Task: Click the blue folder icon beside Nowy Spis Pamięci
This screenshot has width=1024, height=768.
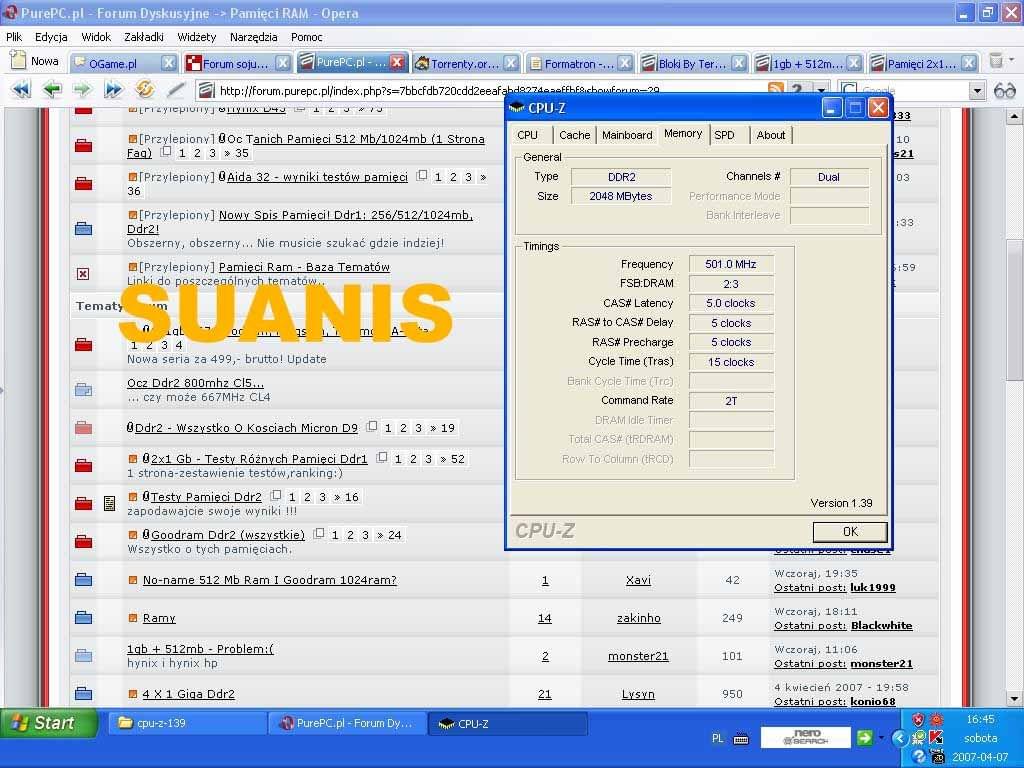Action: pos(83,229)
